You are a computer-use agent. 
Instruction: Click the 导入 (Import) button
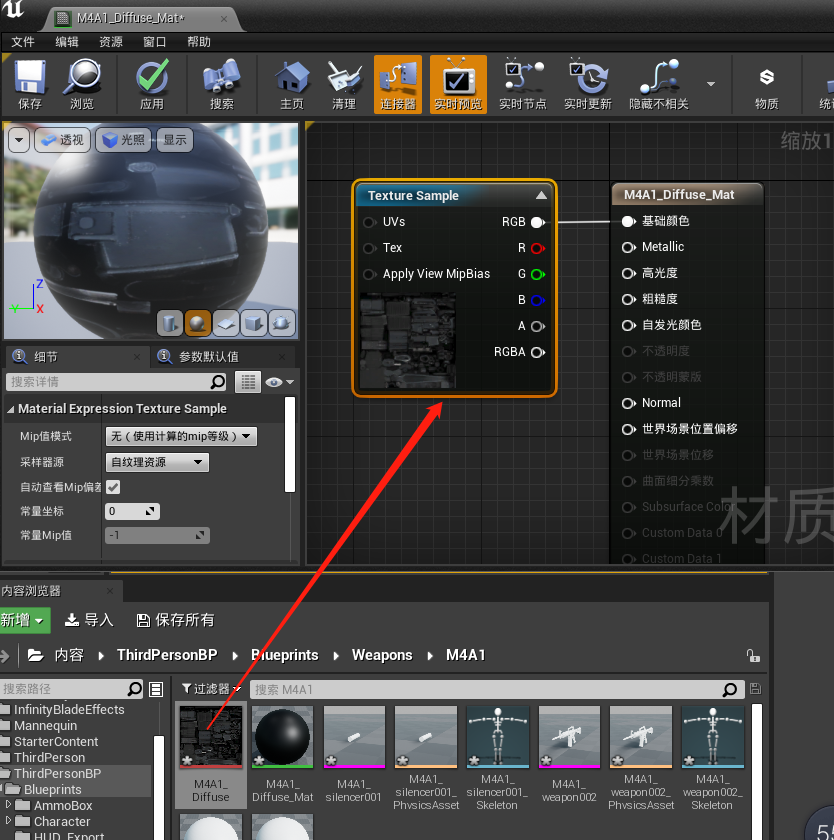coord(88,620)
